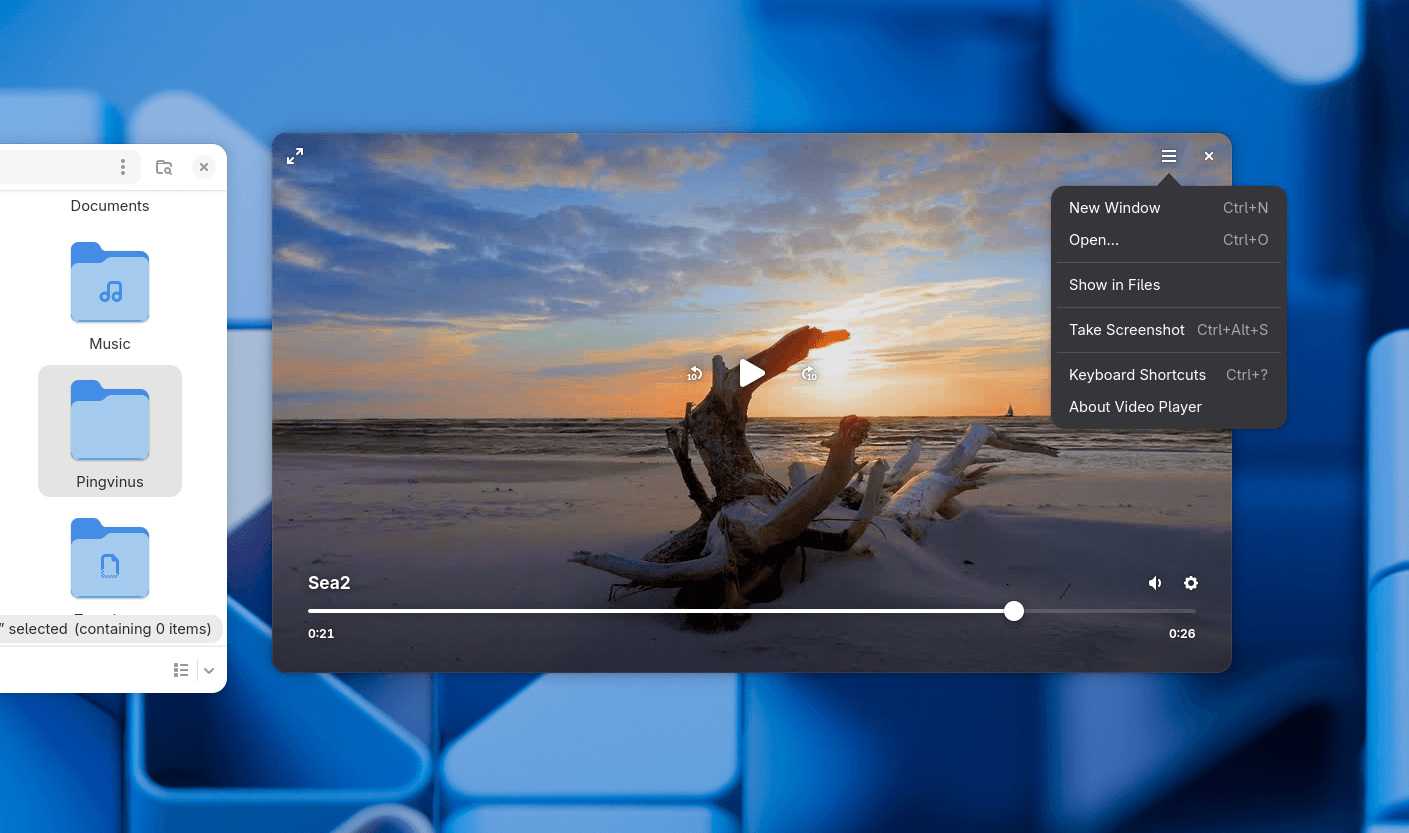Click the search folder icon in Files
The image size is (1409, 833).
click(x=164, y=167)
